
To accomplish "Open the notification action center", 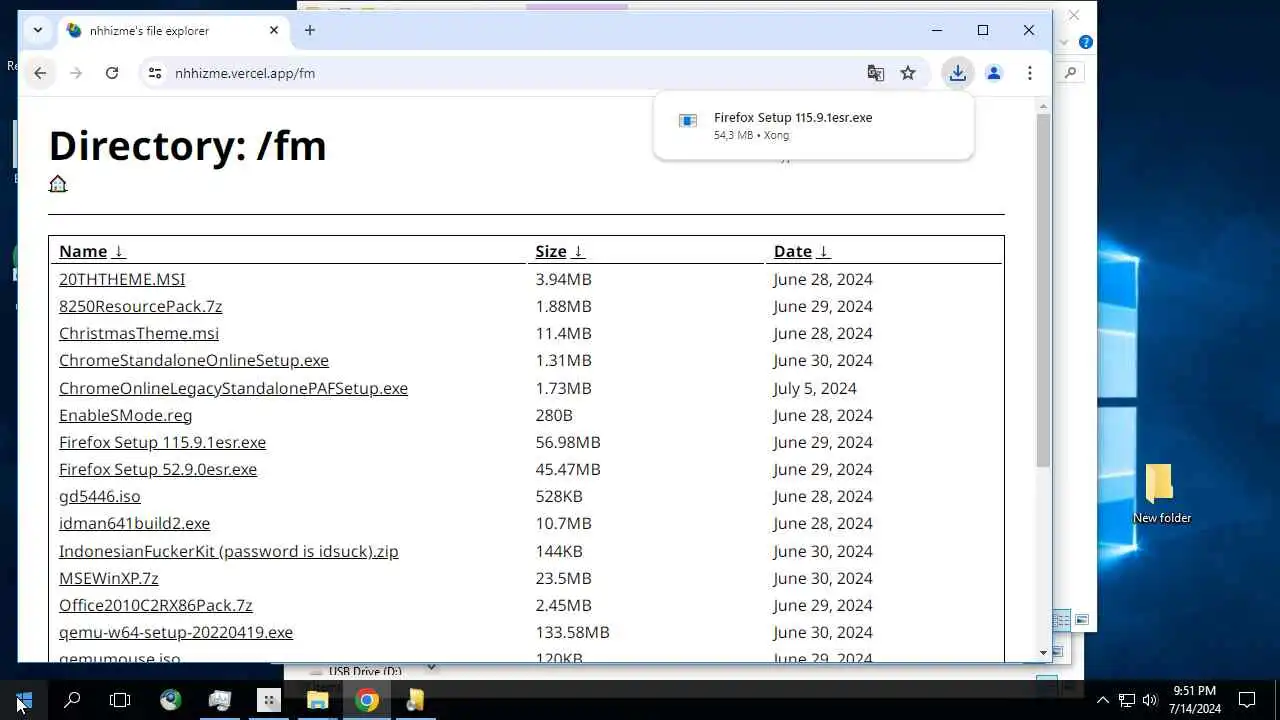I will (1247, 700).
